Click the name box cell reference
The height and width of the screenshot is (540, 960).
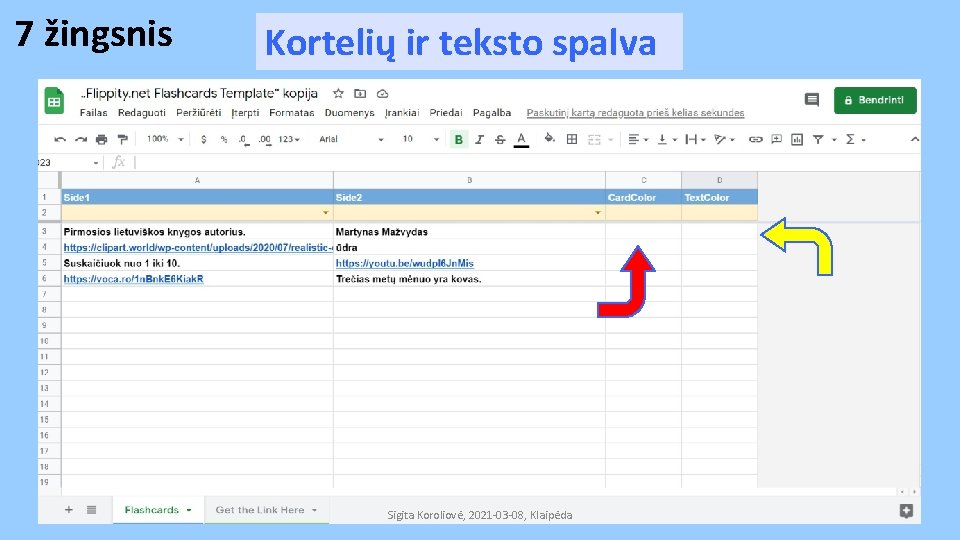[x=67, y=163]
